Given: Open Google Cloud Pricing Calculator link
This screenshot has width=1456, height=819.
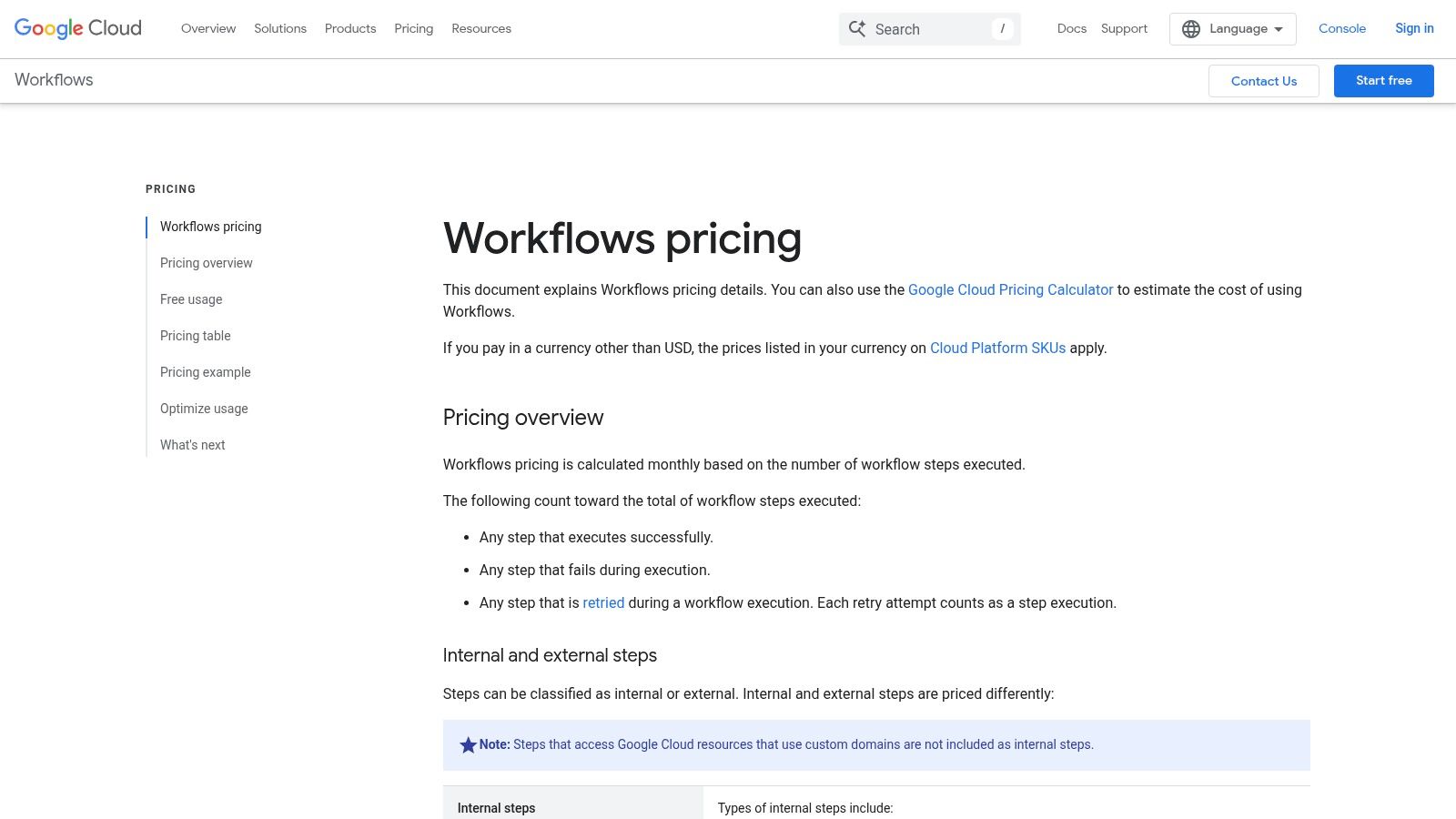Looking at the screenshot, I should coord(1010,290).
